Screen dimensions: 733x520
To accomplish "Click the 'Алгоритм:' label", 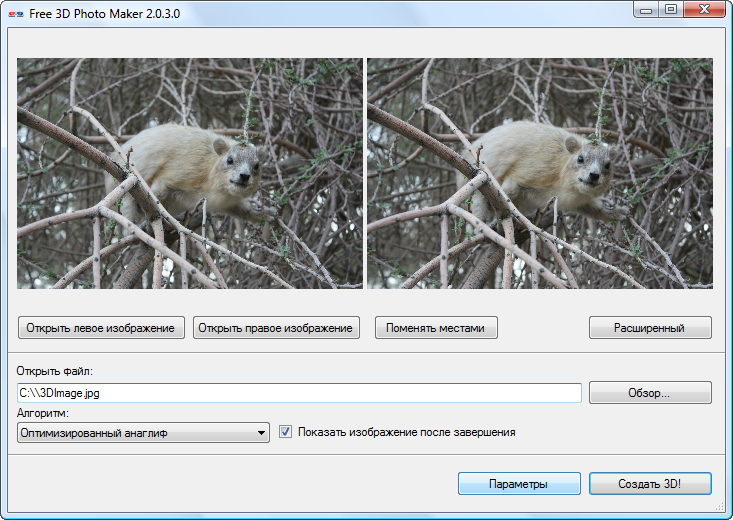I will [43, 413].
